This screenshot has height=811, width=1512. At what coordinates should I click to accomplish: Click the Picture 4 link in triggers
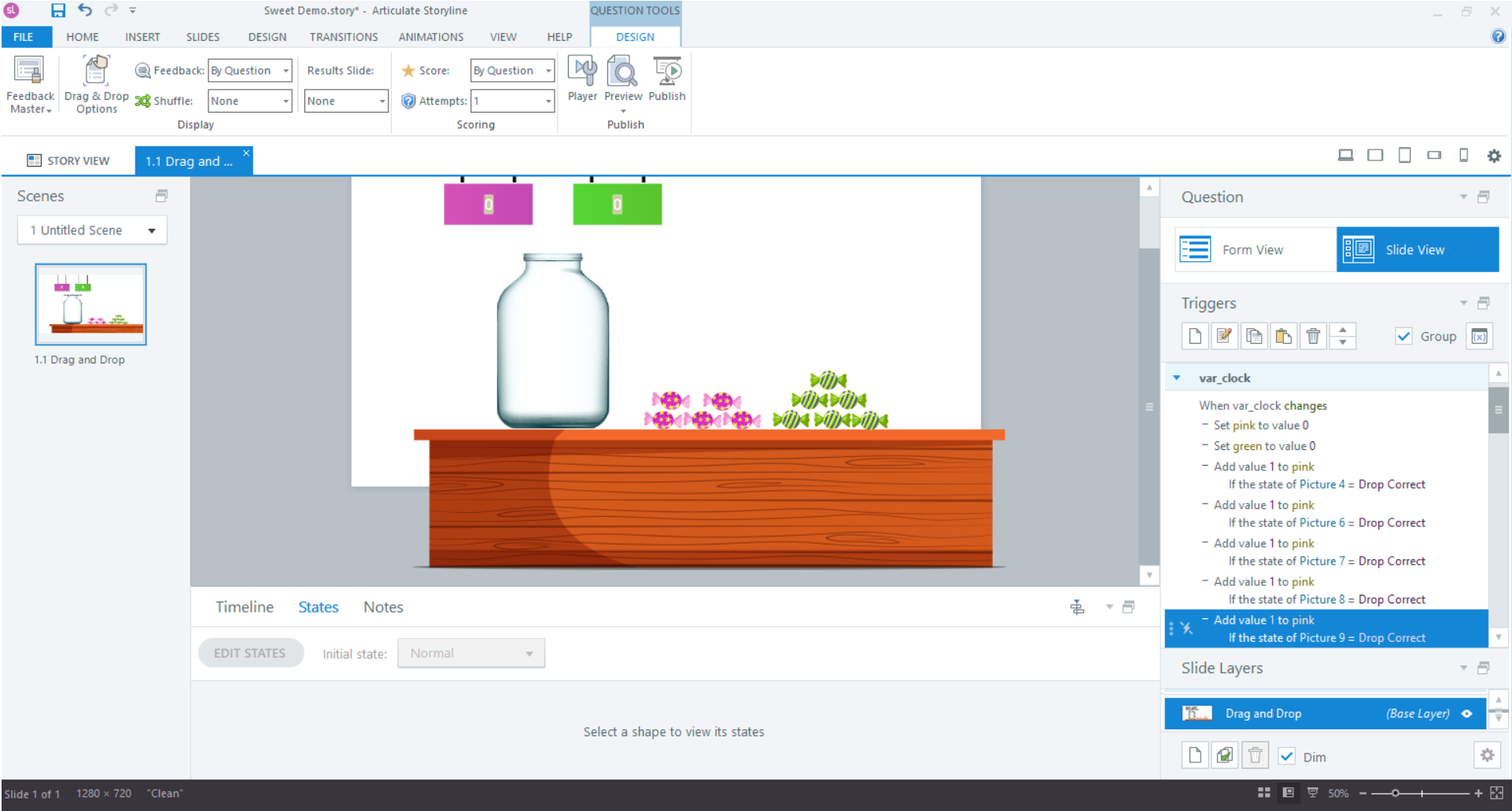coord(1322,485)
